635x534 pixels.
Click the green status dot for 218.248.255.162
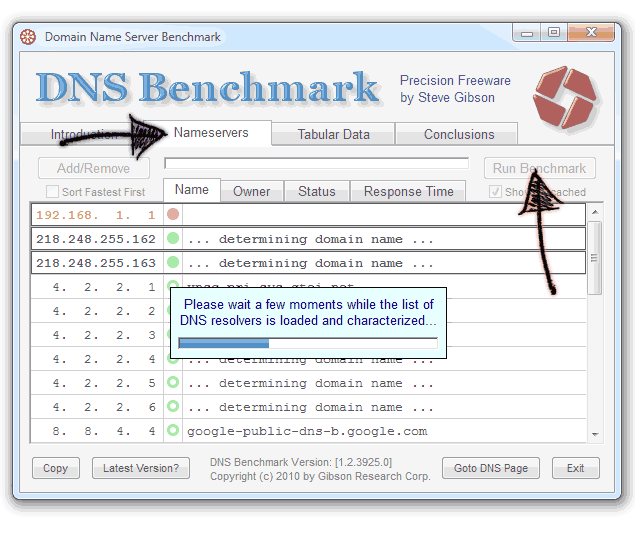pyautogui.click(x=173, y=238)
